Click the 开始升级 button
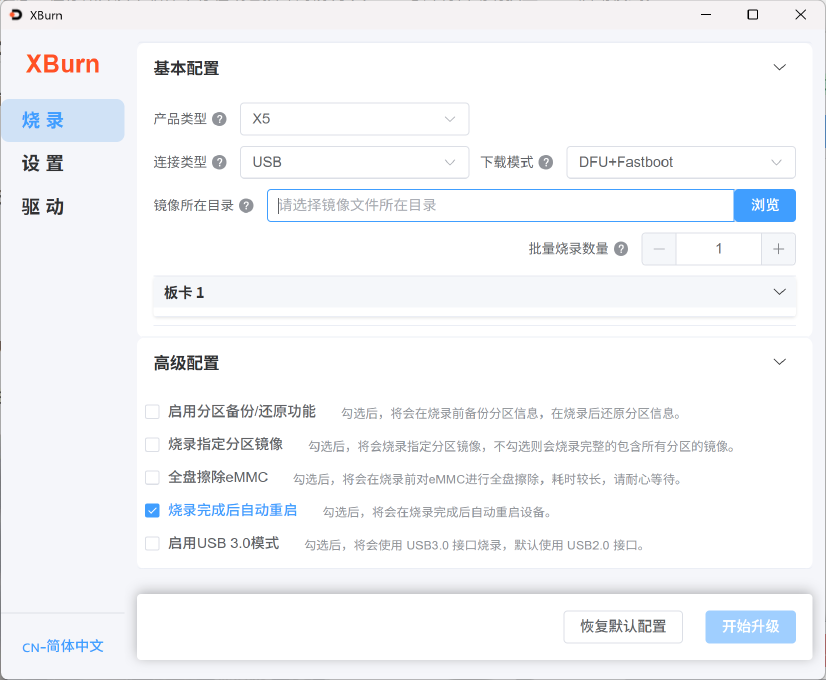The image size is (826, 680). click(x=751, y=627)
